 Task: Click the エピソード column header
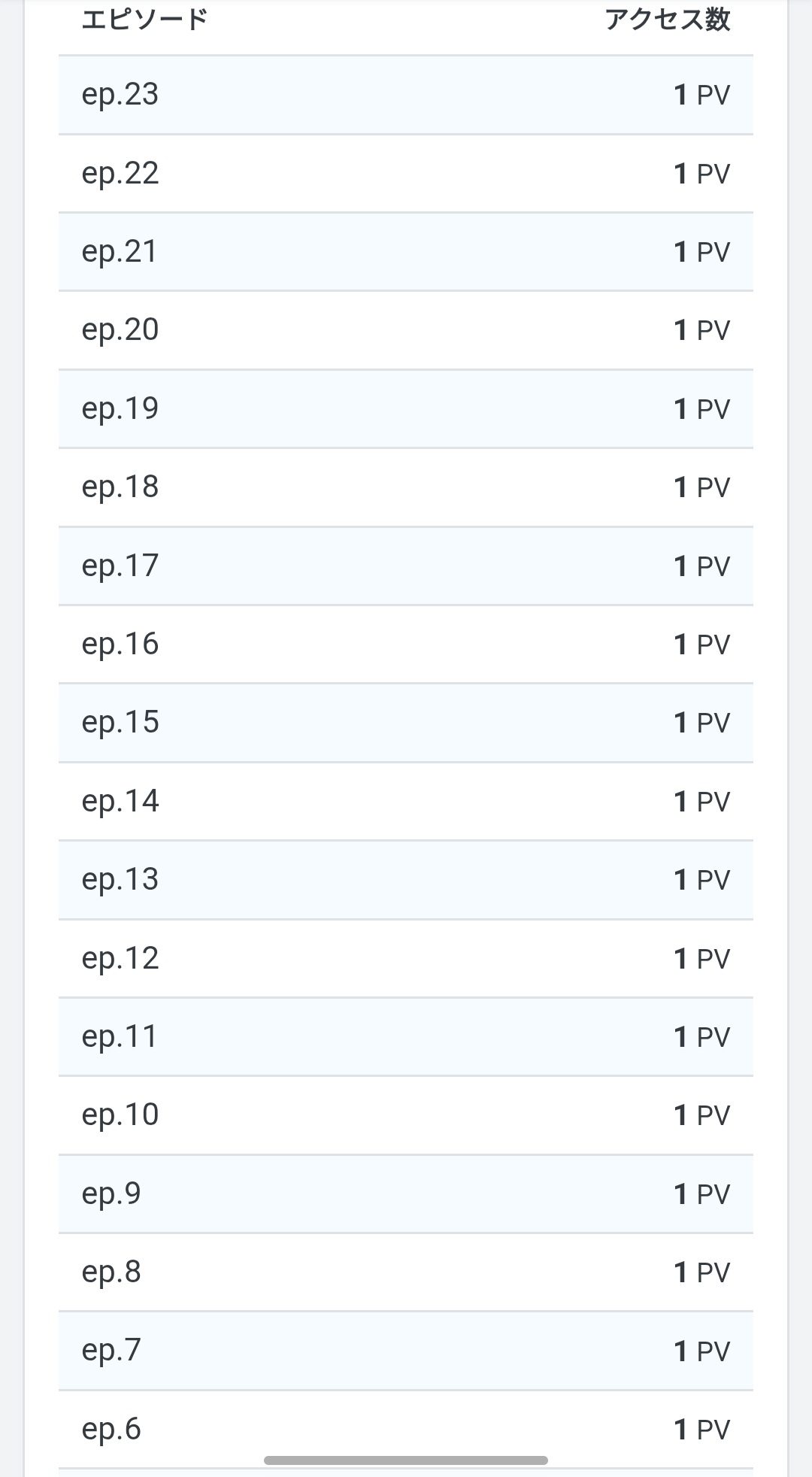144,20
